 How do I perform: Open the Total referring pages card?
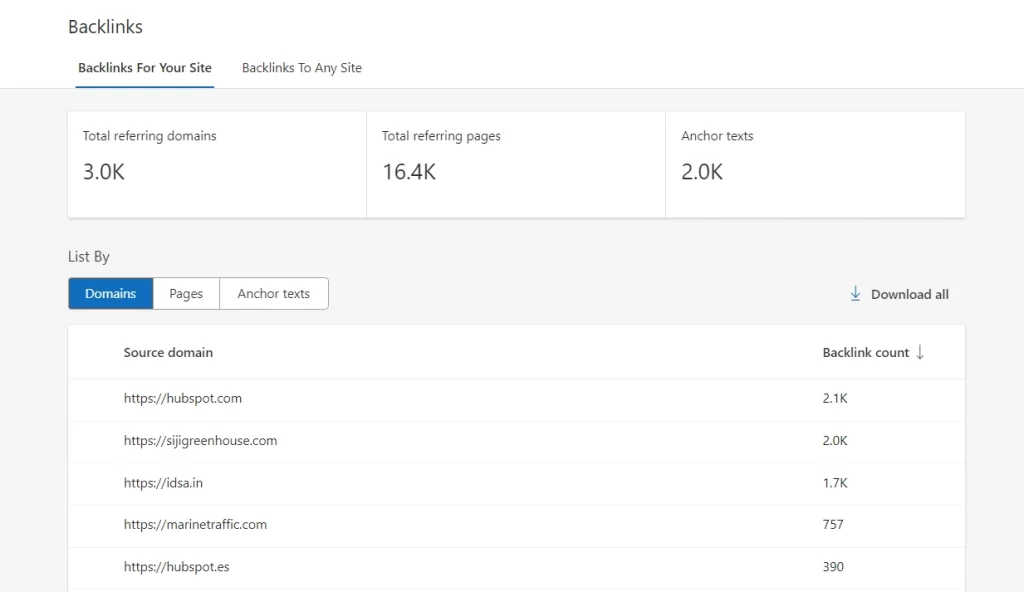[x=515, y=164]
